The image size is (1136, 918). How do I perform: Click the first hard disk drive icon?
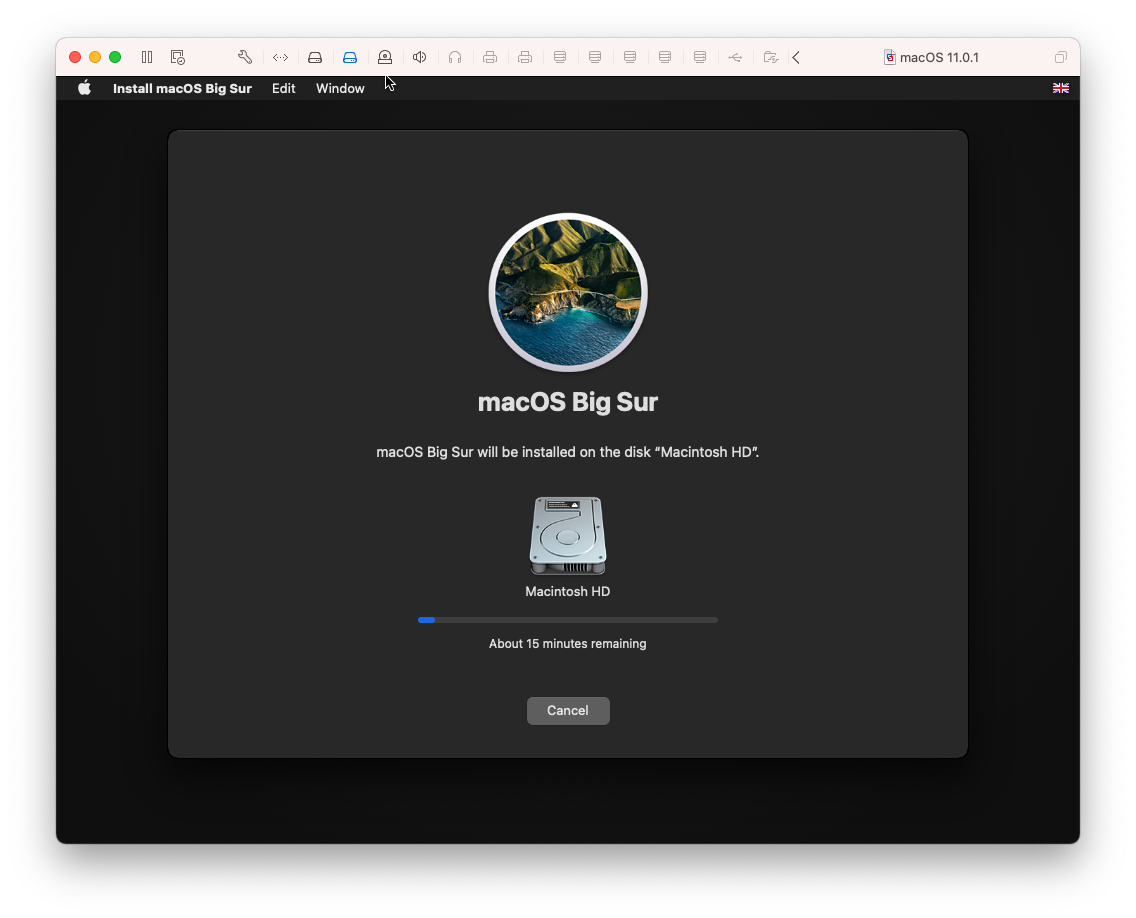click(x=315, y=57)
